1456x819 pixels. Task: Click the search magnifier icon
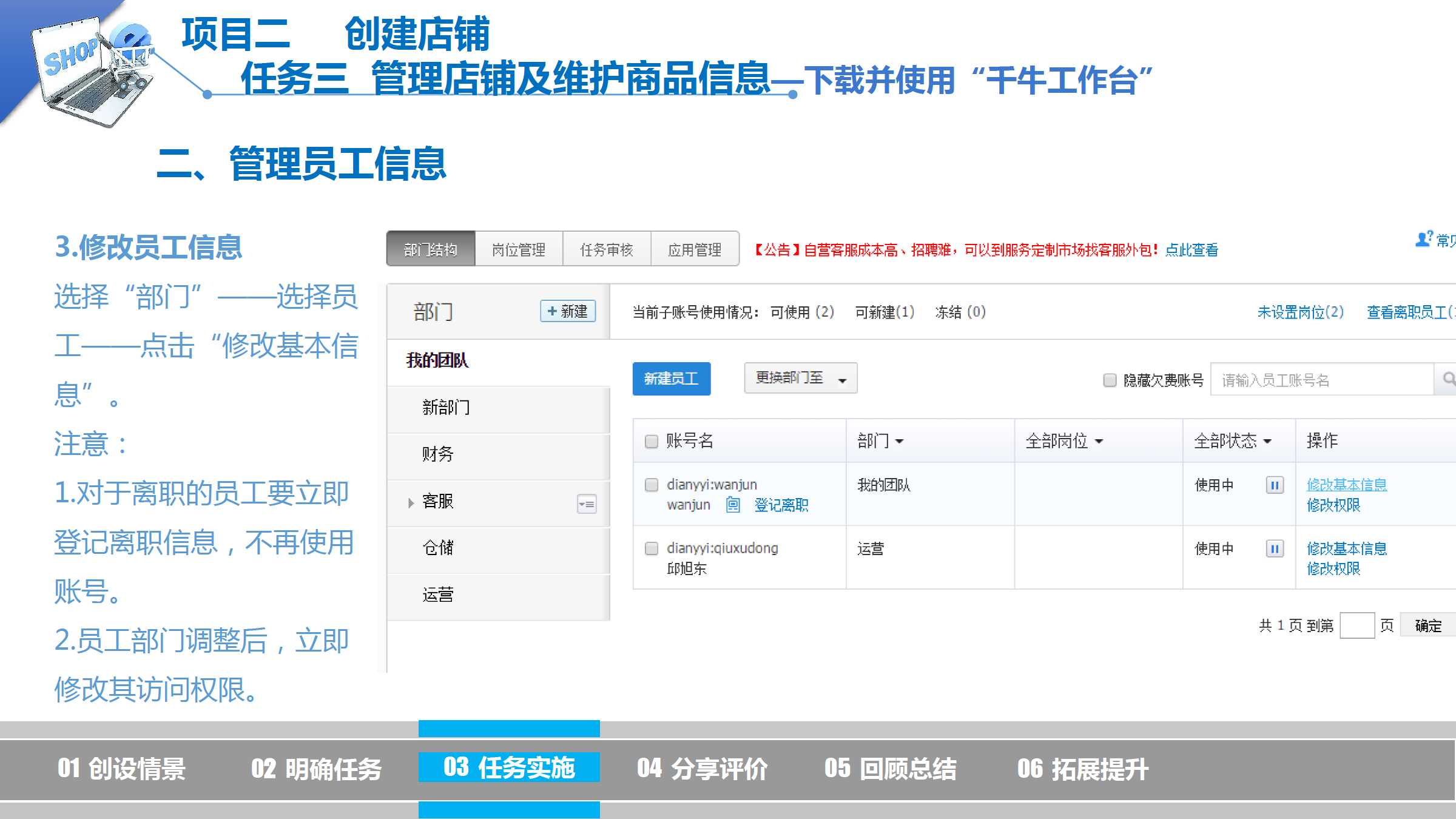[x=1448, y=379]
